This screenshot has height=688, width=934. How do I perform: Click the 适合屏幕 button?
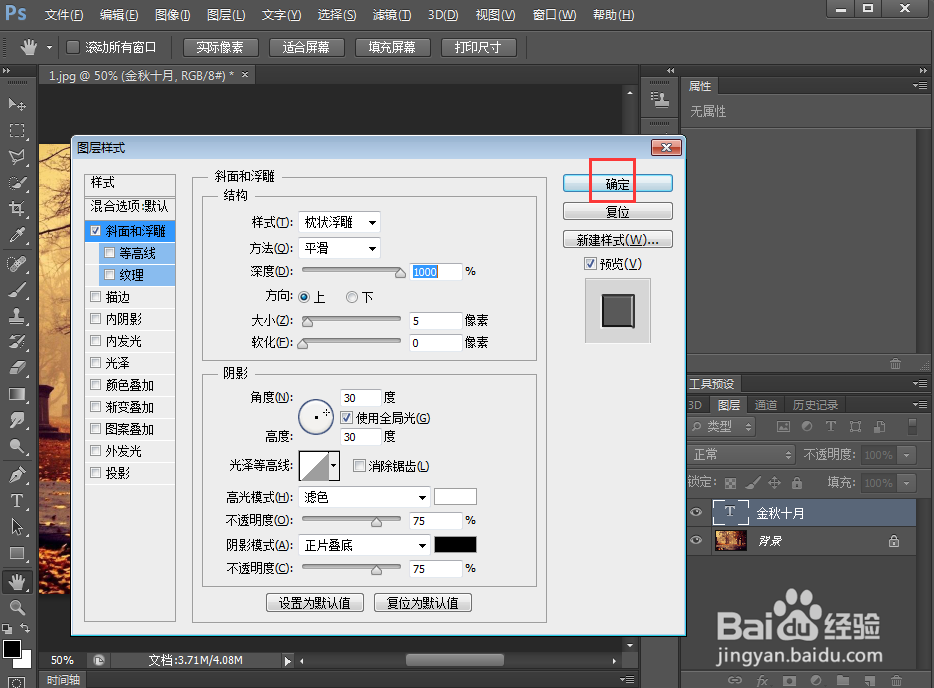307,46
